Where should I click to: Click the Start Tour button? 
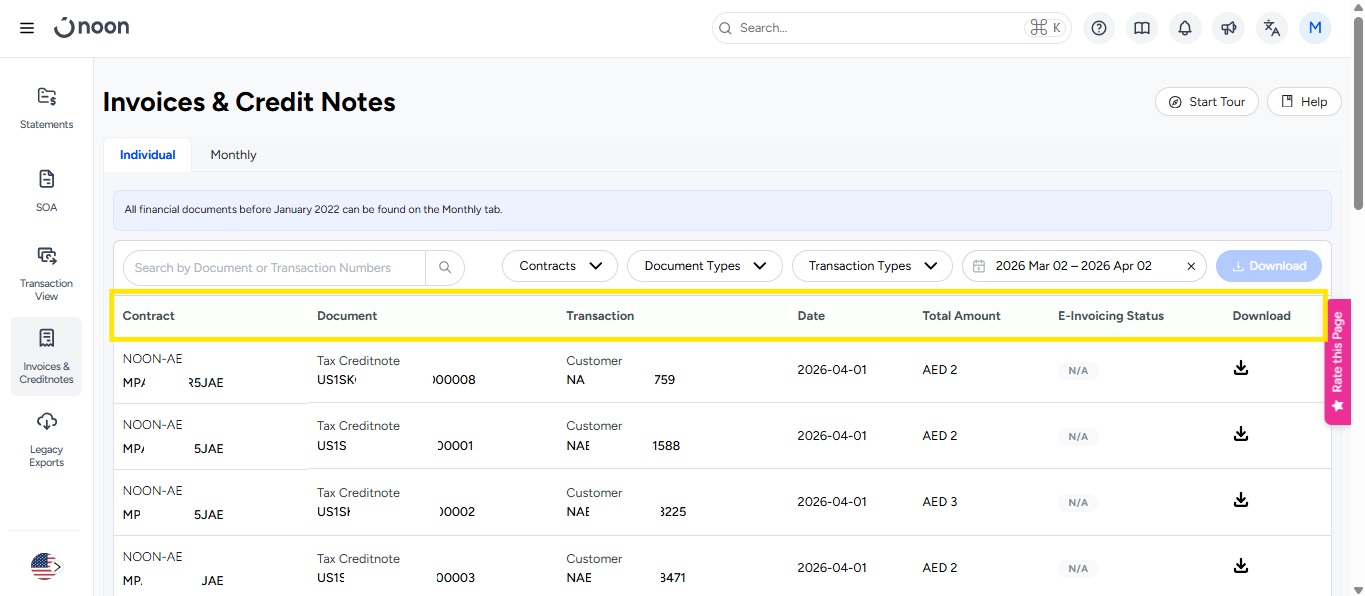[1206, 102]
